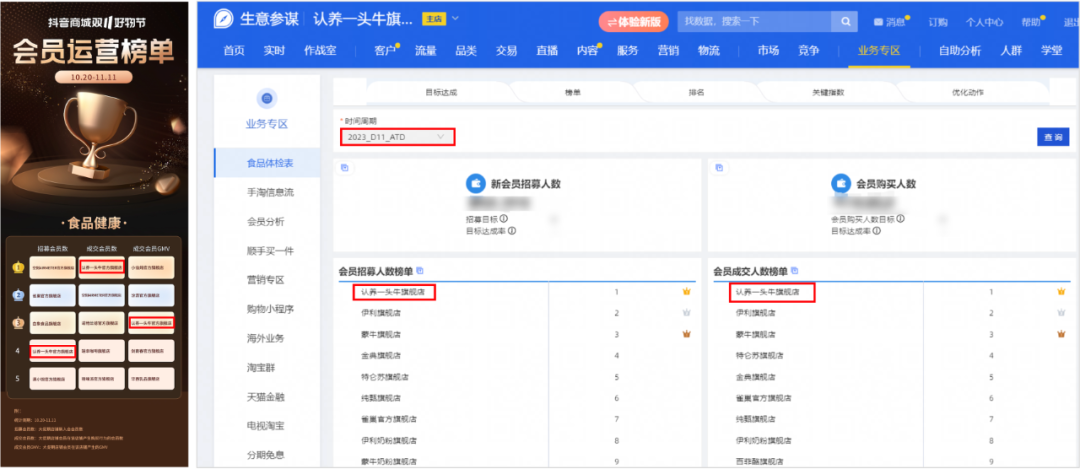Select 业务专区 in main navigation
Viewport: 1080px width, 469px height.
pos(879,50)
